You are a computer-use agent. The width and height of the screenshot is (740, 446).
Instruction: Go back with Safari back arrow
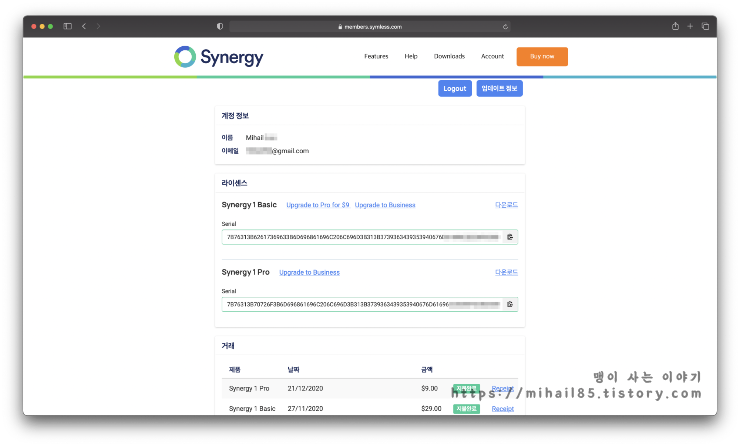[x=84, y=26]
